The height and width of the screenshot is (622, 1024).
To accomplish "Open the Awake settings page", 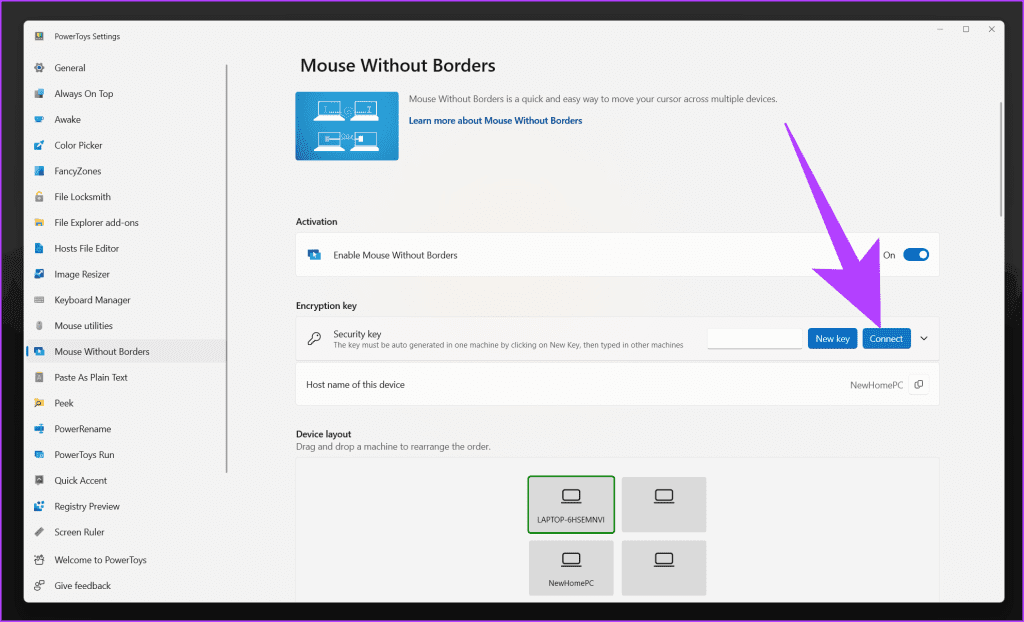I will [127, 120].
